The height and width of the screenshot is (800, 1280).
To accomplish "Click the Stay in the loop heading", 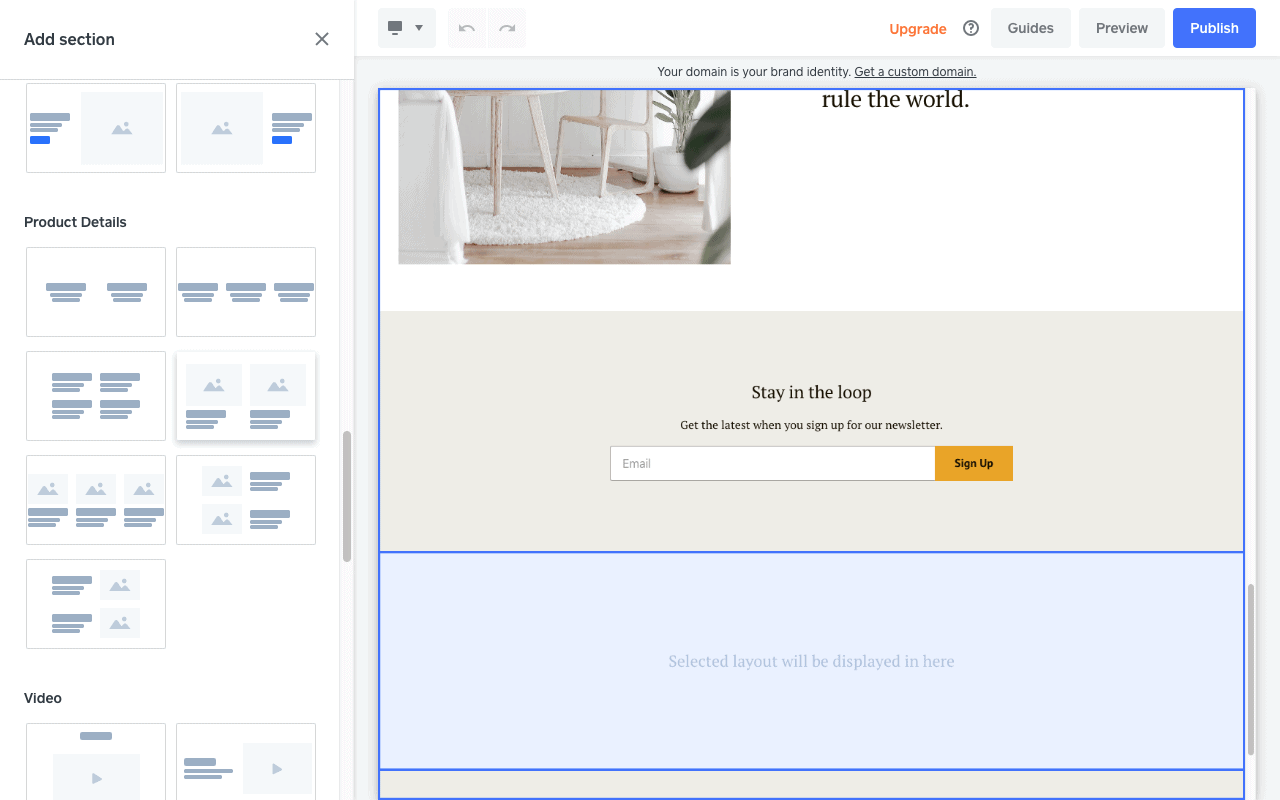I will [x=811, y=392].
